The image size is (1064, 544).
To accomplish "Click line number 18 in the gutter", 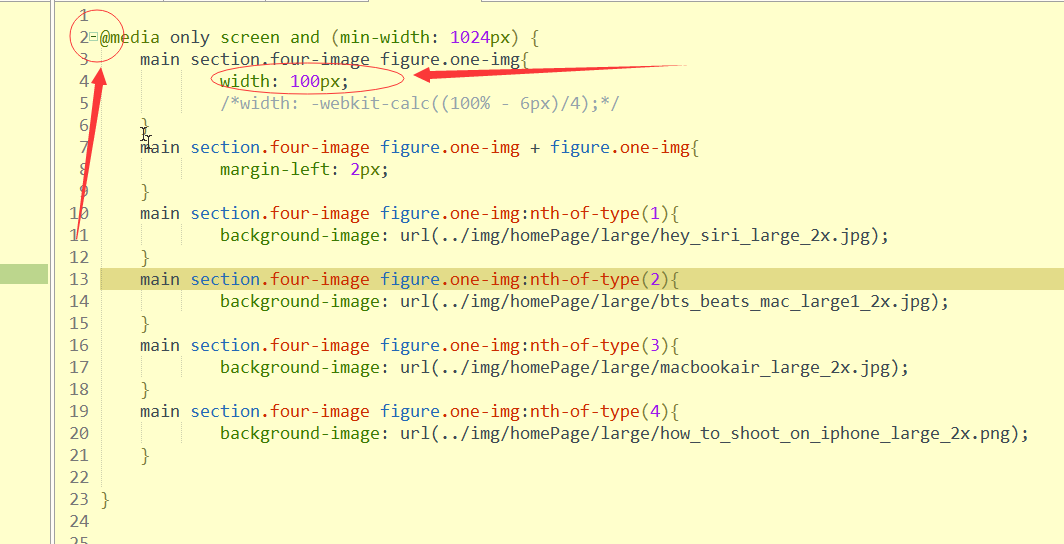I will pos(79,389).
